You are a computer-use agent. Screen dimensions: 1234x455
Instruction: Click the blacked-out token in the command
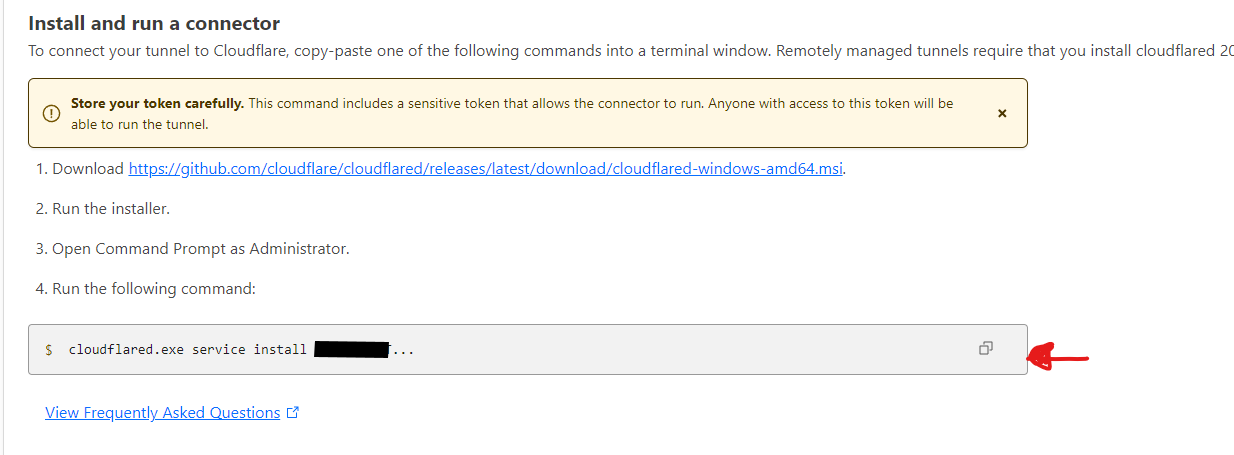[x=351, y=349]
